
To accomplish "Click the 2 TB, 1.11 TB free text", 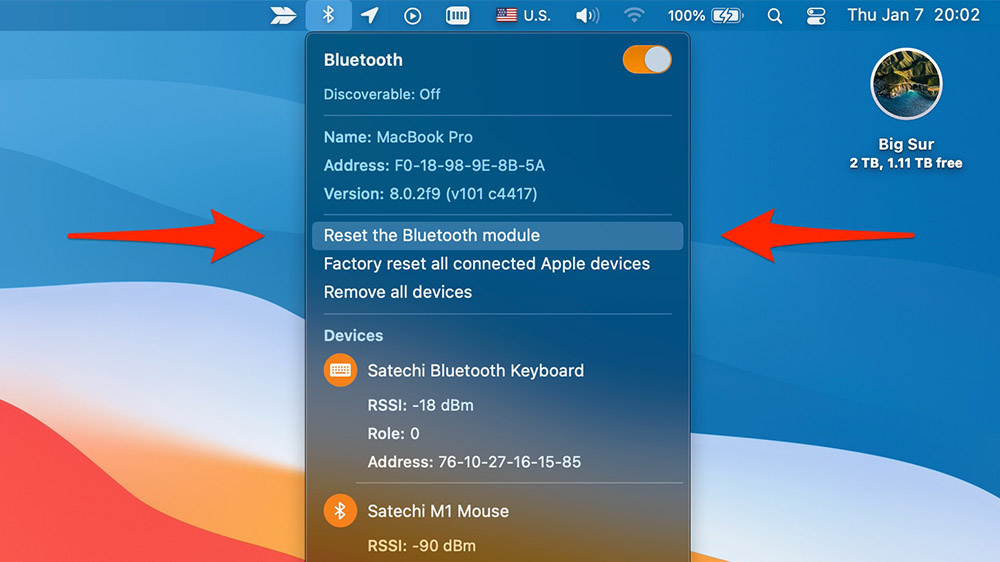I will (x=906, y=163).
